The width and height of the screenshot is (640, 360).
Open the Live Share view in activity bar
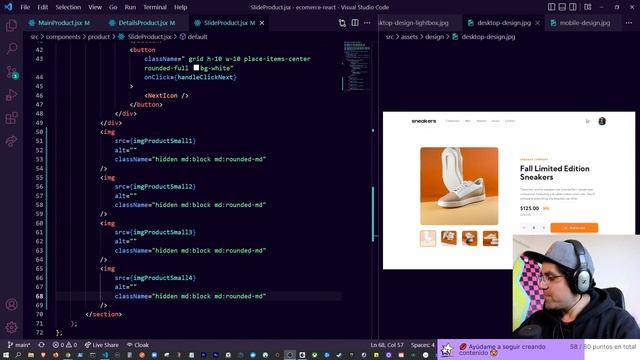pyautogui.click(x=11, y=141)
